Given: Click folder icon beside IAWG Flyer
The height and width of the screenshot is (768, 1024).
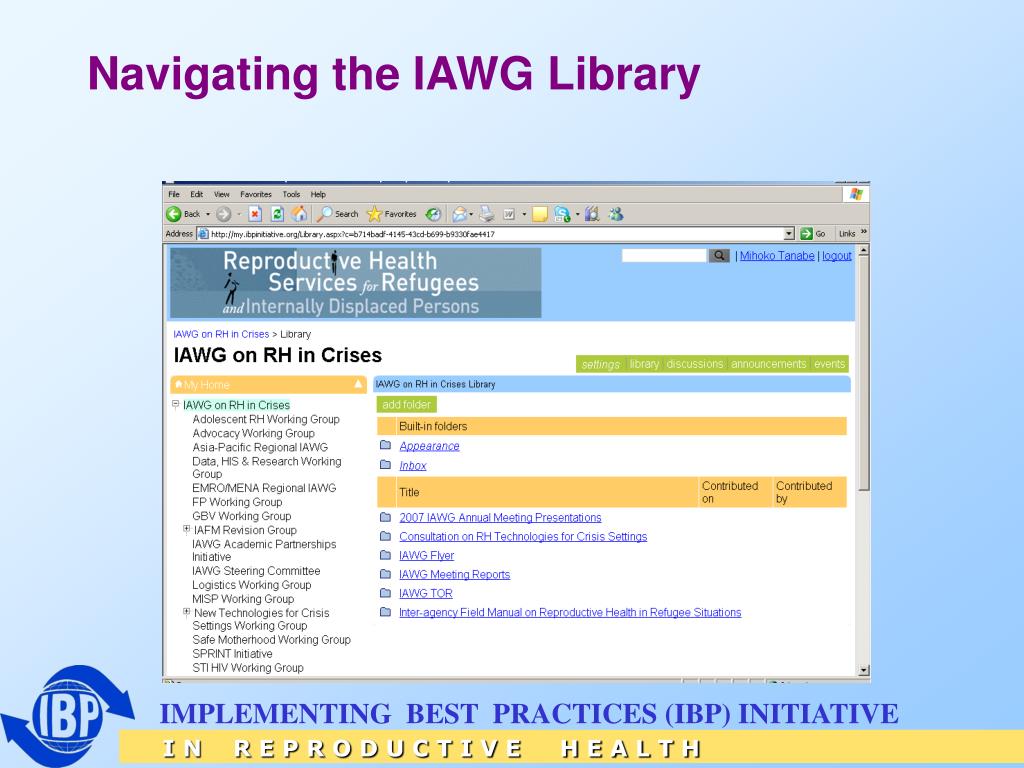Looking at the screenshot, I should point(385,555).
